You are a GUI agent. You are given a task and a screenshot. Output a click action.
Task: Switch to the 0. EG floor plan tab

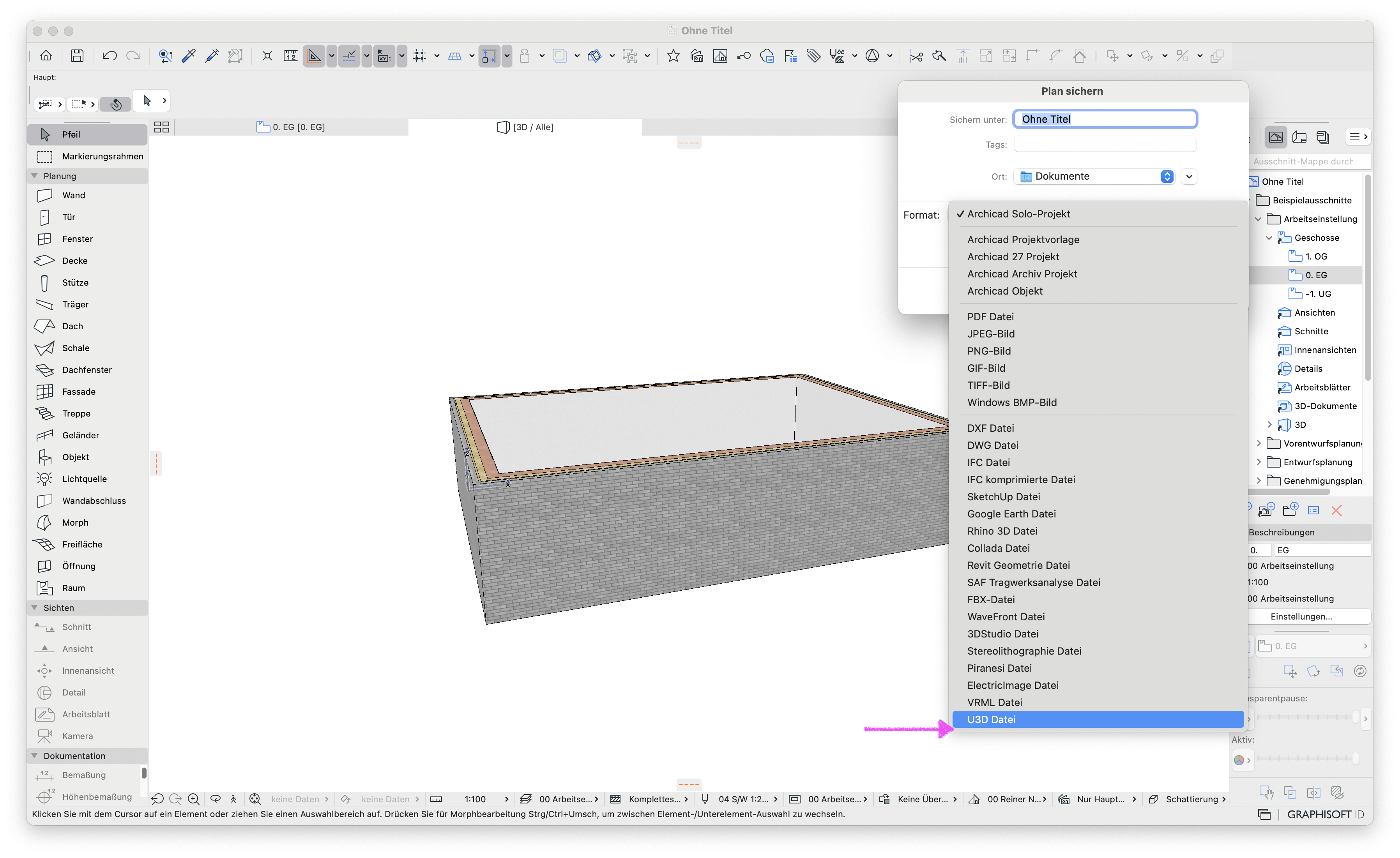click(291, 127)
